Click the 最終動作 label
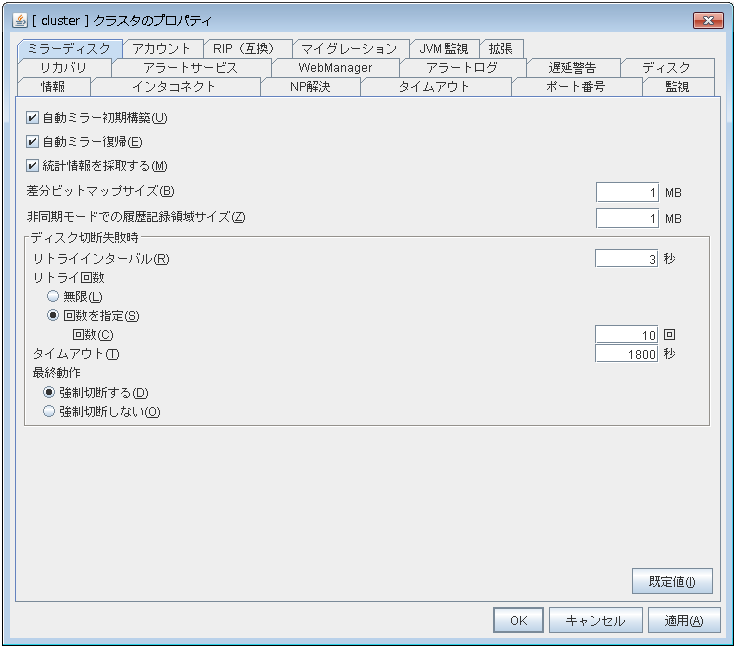The height and width of the screenshot is (648, 736). pos(57,373)
